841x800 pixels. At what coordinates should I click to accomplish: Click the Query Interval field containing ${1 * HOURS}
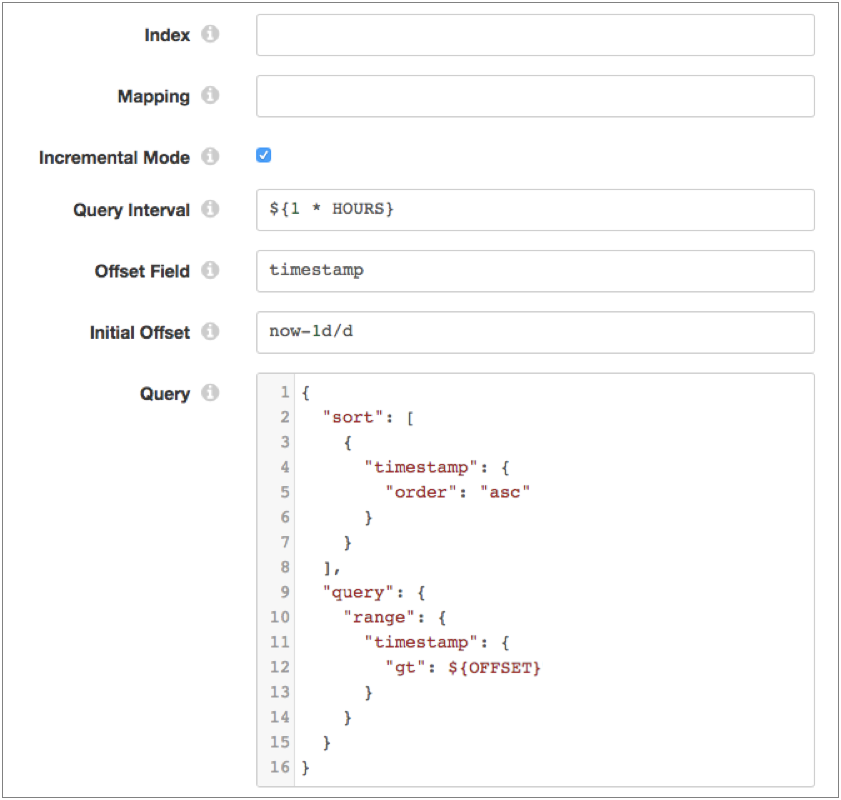point(535,210)
